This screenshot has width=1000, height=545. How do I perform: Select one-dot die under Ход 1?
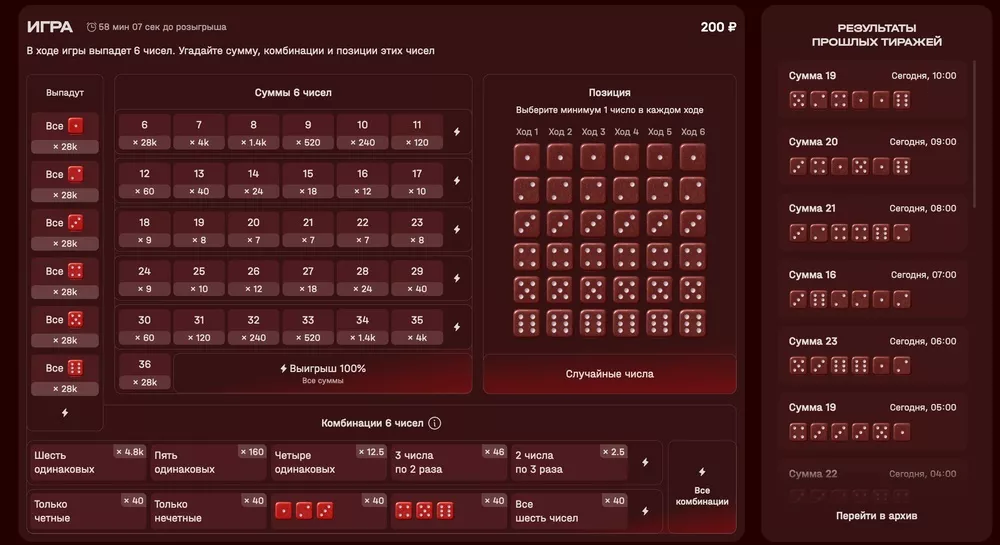527,157
